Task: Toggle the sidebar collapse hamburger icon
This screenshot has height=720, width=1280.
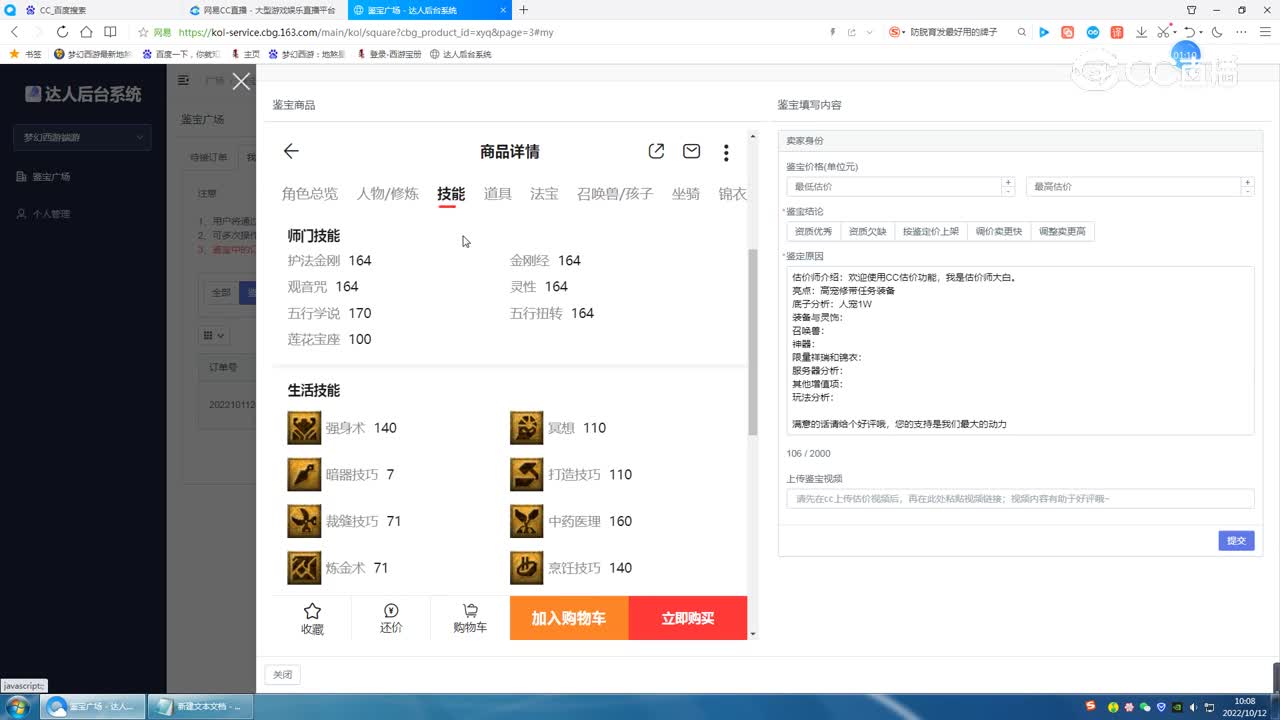Action: click(x=184, y=80)
